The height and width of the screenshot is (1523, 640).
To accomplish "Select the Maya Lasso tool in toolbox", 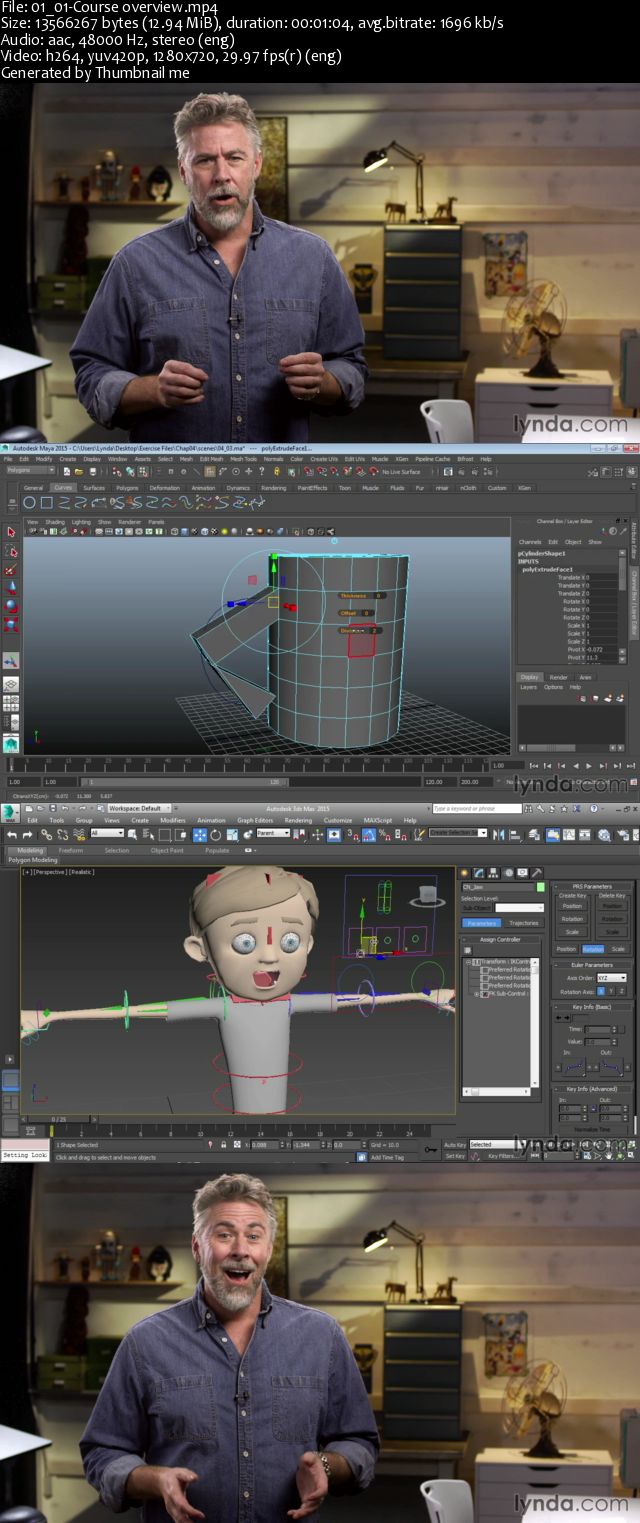I will [11, 551].
